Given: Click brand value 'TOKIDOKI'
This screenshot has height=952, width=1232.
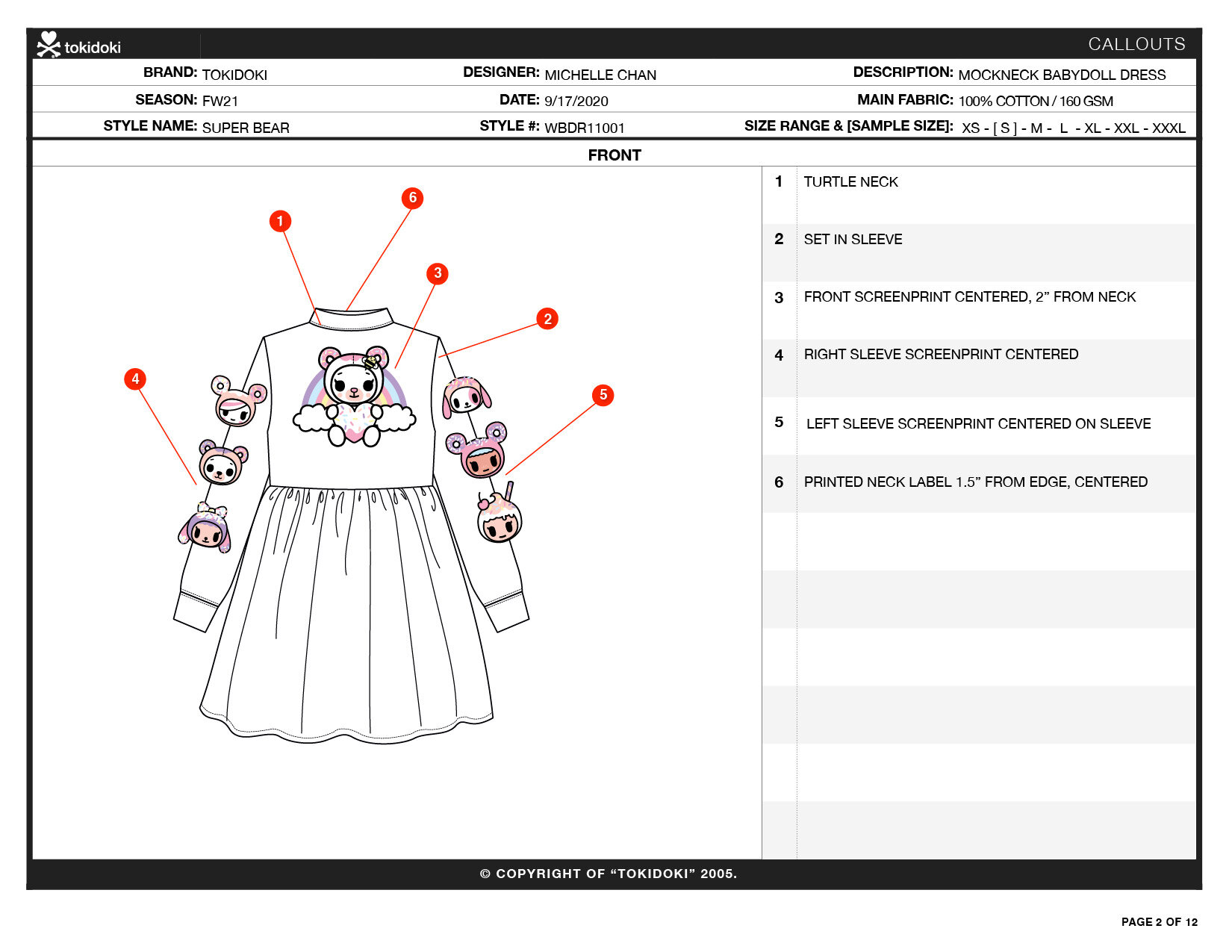Looking at the screenshot, I should click(x=234, y=75).
